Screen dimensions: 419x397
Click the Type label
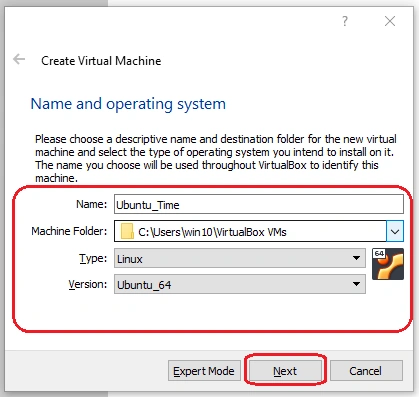coord(93,258)
